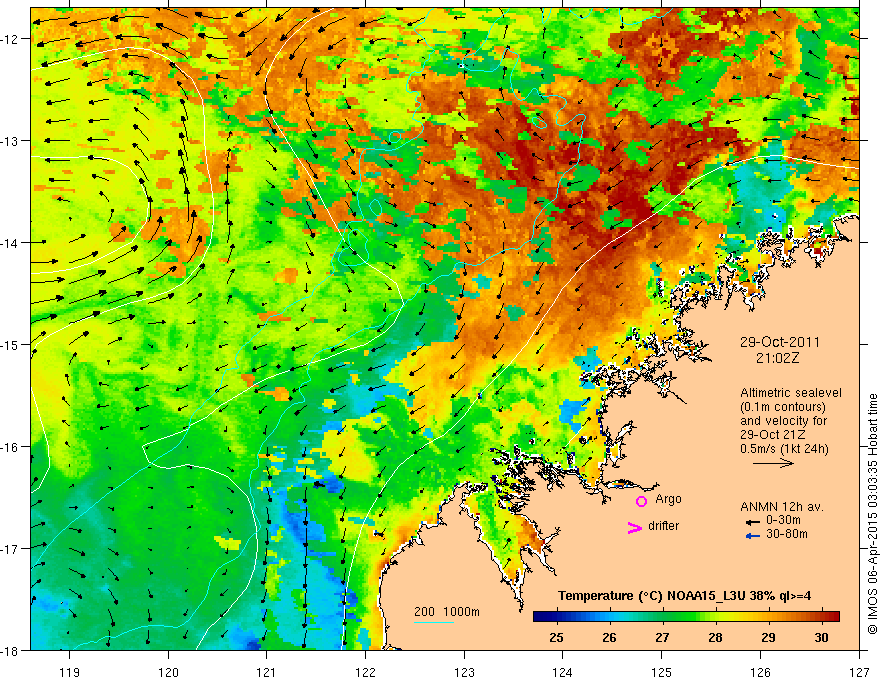Image resolution: width=880 pixels, height=680 pixels.
Task: Click the latitude axis label -14
Action: coord(10,243)
